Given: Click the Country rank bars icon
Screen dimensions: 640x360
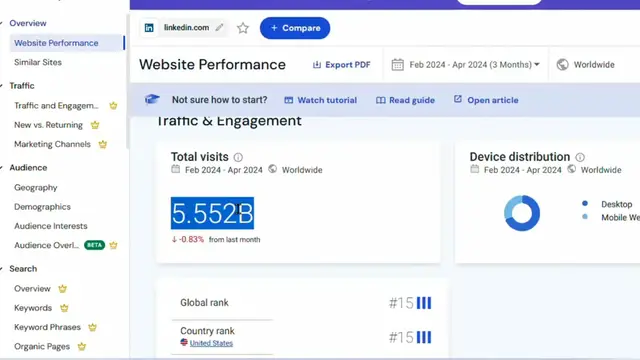Looking at the screenshot, I should click(x=424, y=338).
